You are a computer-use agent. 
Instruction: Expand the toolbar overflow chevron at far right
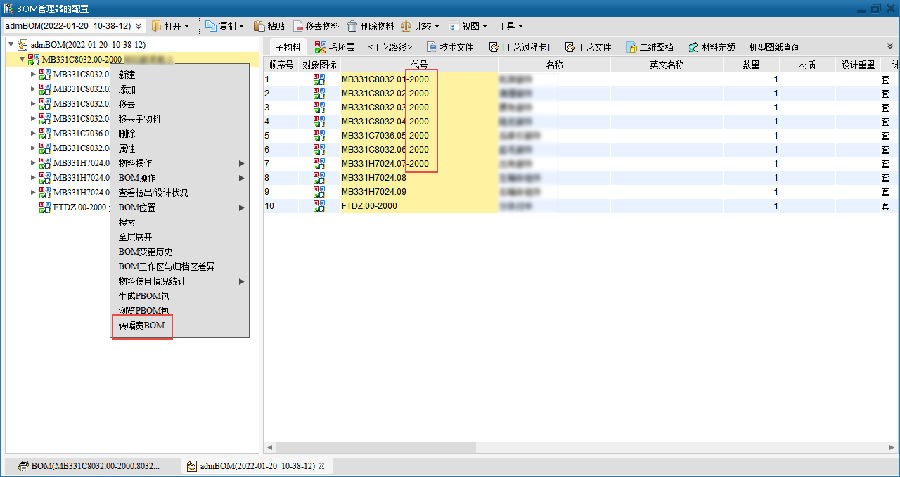(889, 46)
